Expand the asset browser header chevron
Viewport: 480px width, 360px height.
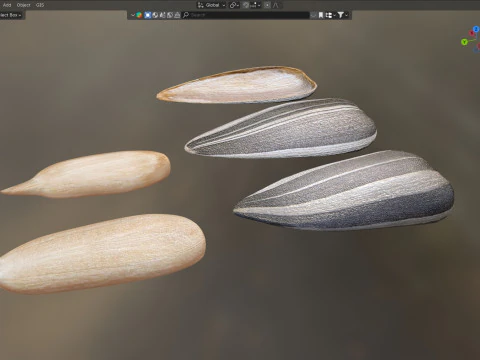133,15
